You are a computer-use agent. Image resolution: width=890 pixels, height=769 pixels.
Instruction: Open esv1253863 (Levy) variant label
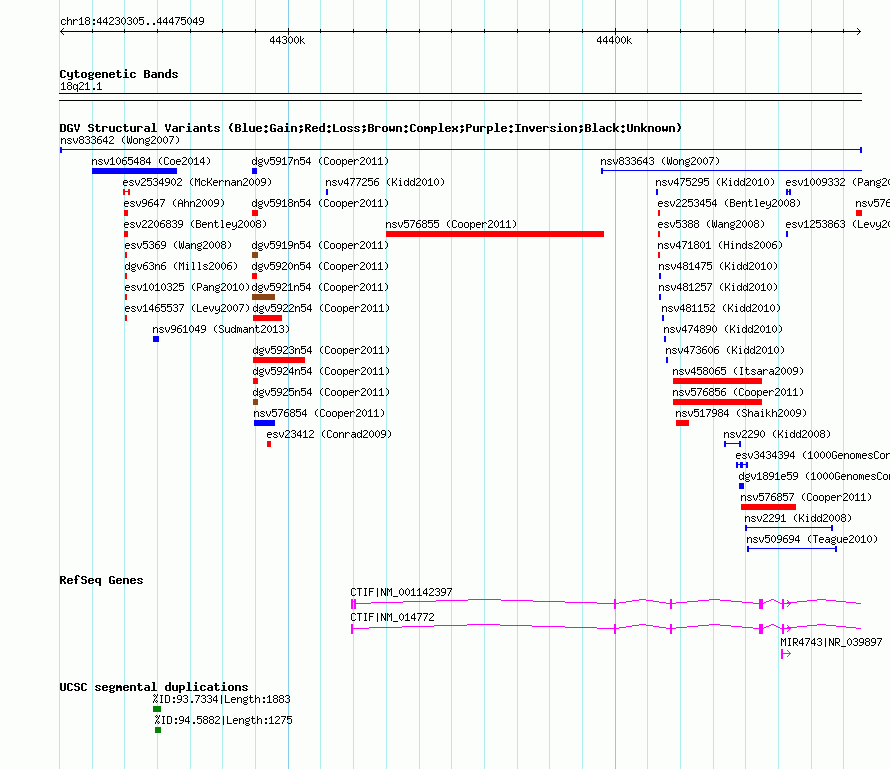838,224
